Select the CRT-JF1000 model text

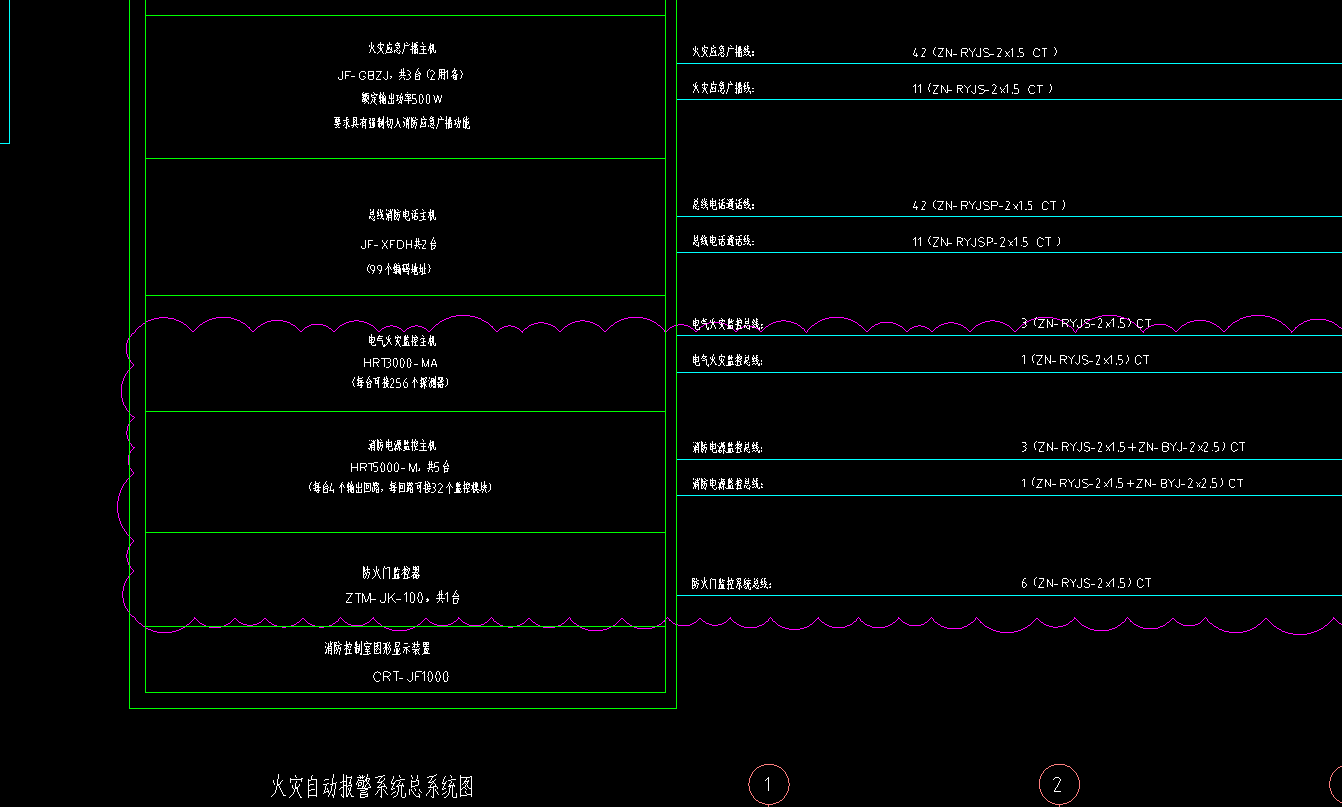coord(411,677)
